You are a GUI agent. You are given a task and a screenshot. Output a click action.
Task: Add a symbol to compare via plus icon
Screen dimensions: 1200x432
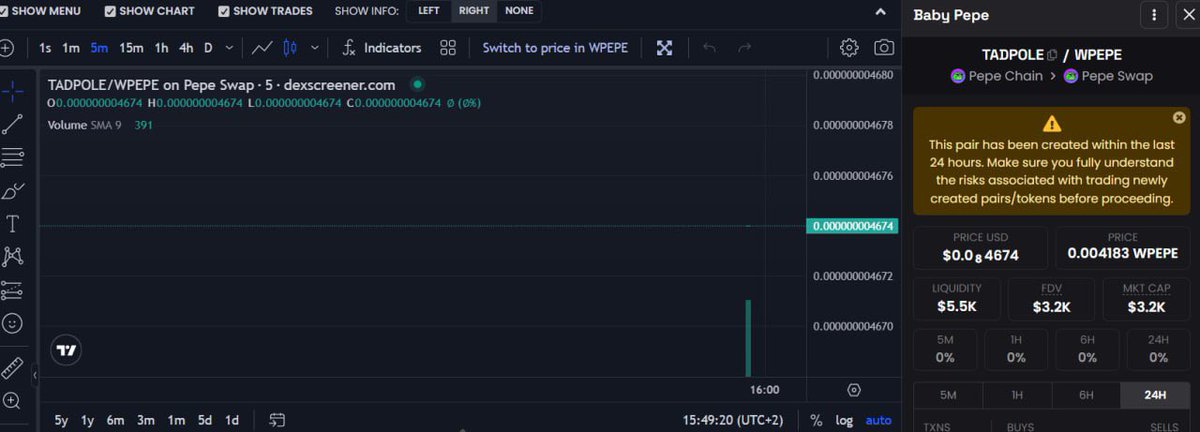click(6, 48)
